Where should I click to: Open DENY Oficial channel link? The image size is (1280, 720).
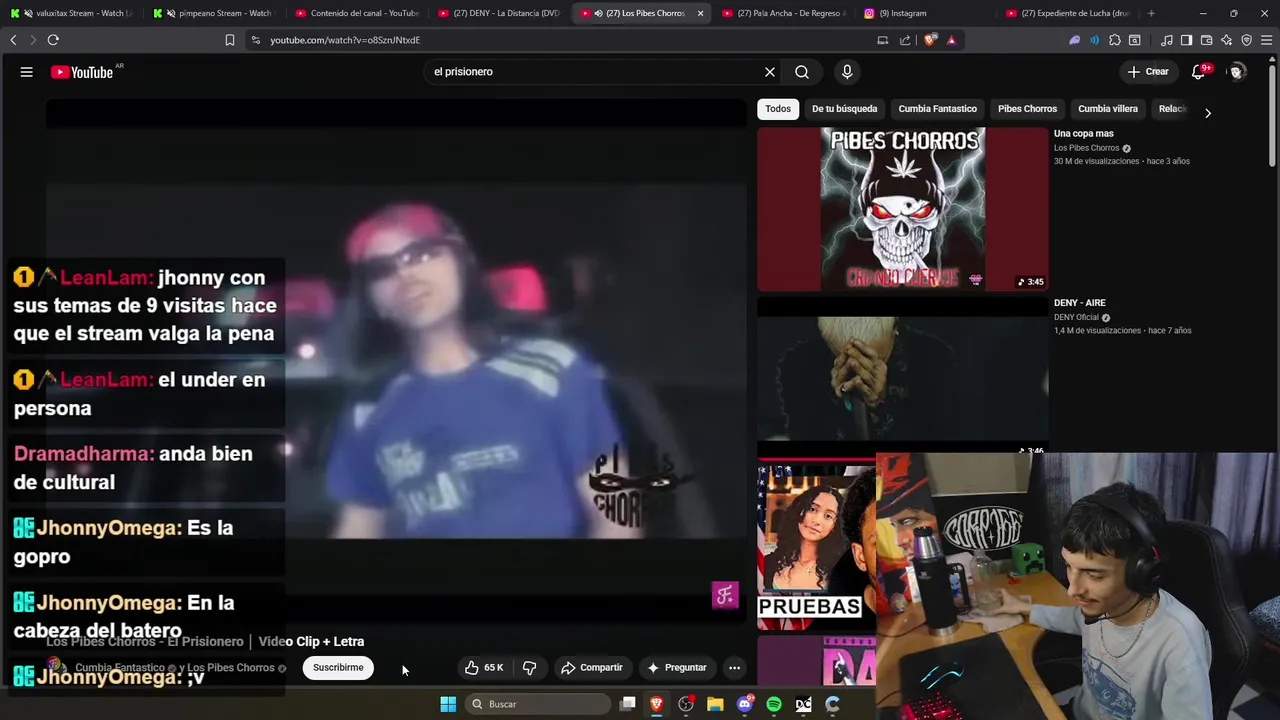click(1076, 318)
